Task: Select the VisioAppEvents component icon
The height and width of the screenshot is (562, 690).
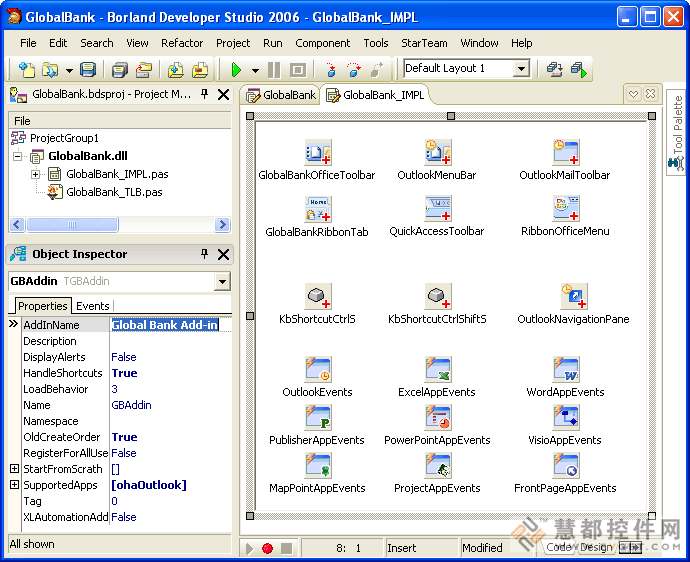Action: [565, 418]
